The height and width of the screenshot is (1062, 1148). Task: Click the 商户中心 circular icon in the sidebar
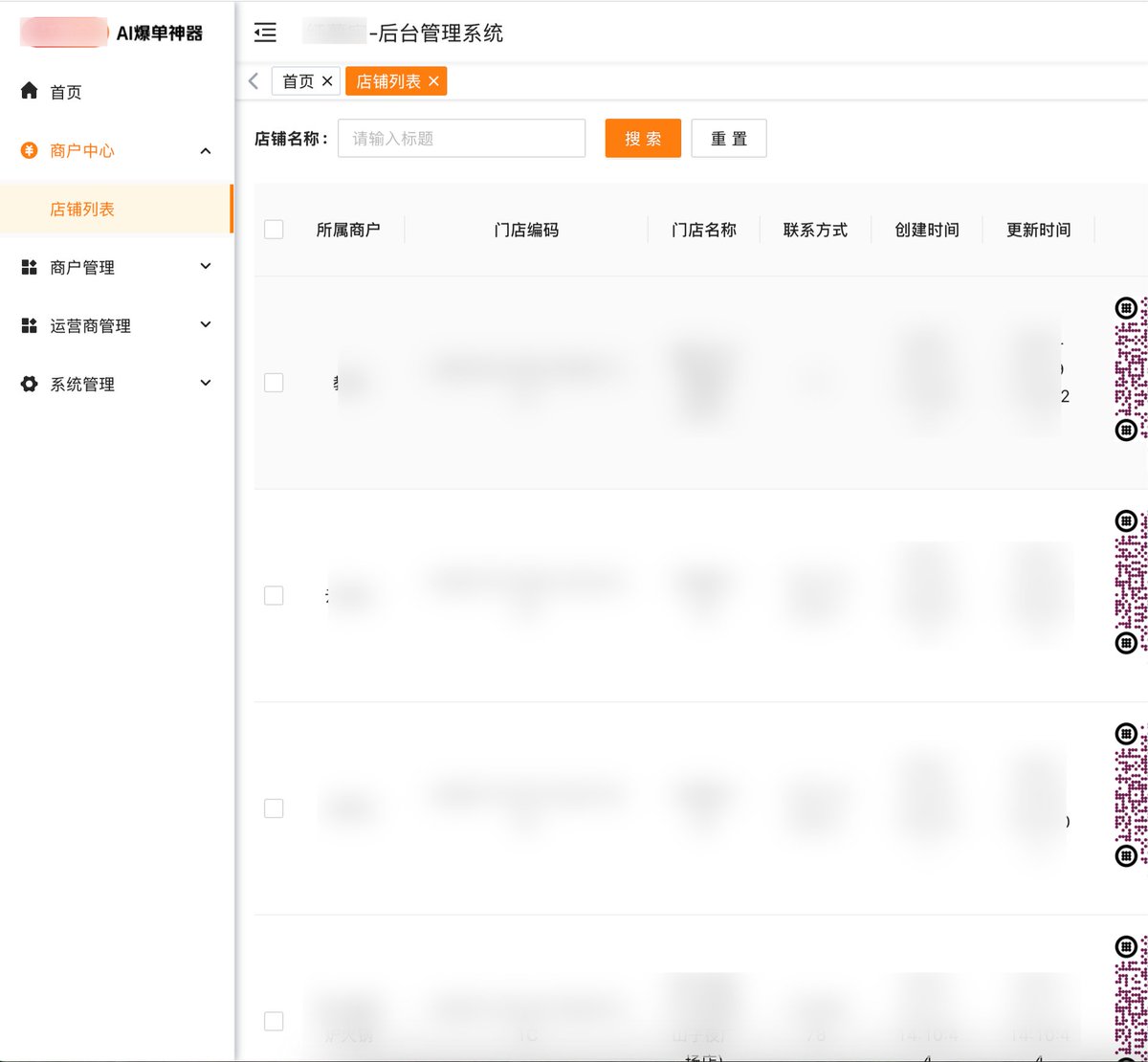point(28,150)
